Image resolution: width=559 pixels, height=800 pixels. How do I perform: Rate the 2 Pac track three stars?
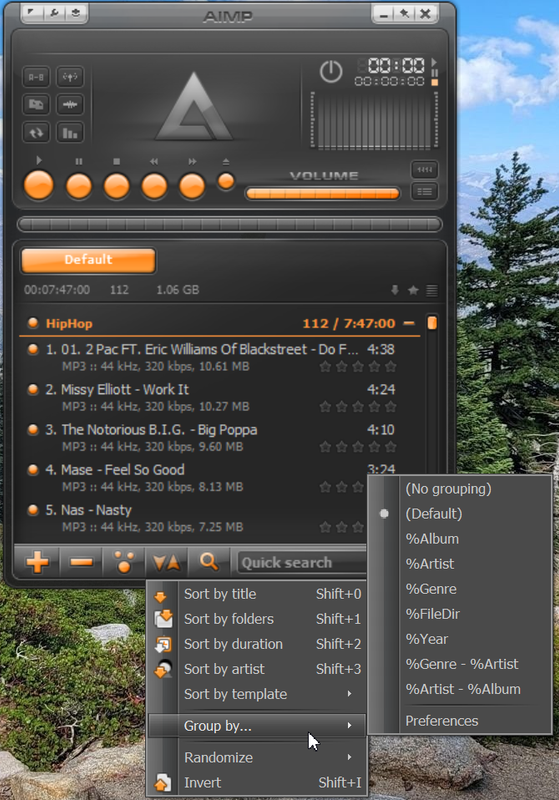pyautogui.click(x=358, y=366)
